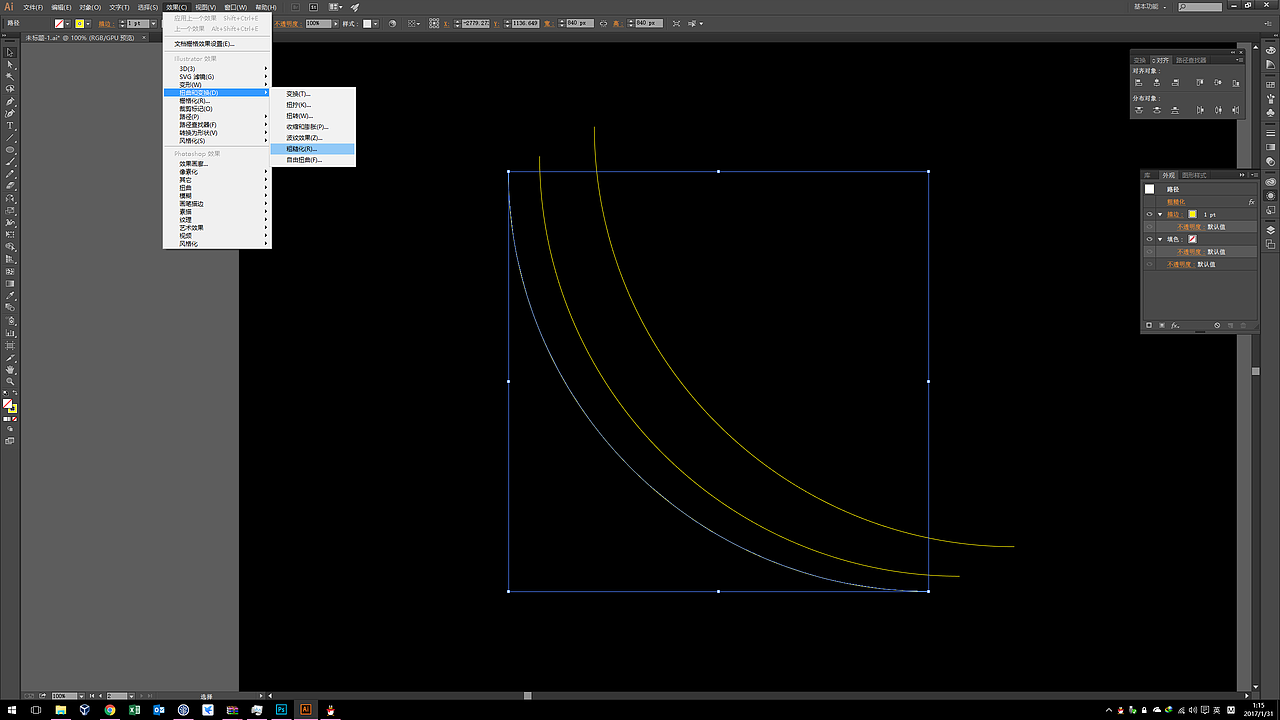The height and width of the screenshot is (720, 1280).
Task: Select the Type tool
Action: point(10,125)
